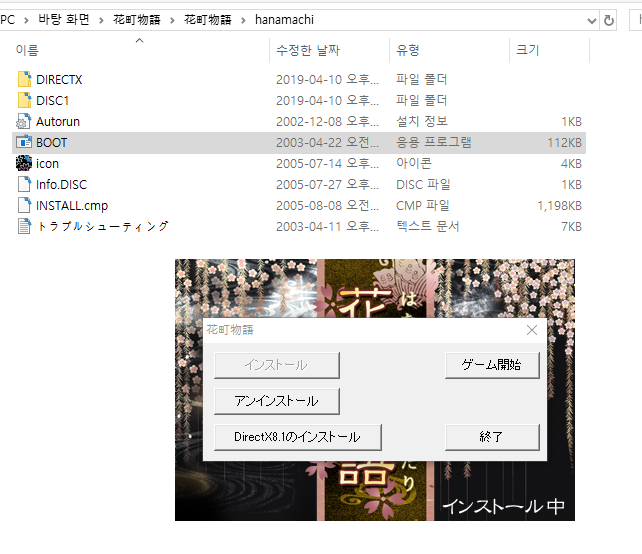The height and width of the screenshot is (554, 642).
Task: Click the トラブルシューティング file name text
Action: click(x=102, y=226)
